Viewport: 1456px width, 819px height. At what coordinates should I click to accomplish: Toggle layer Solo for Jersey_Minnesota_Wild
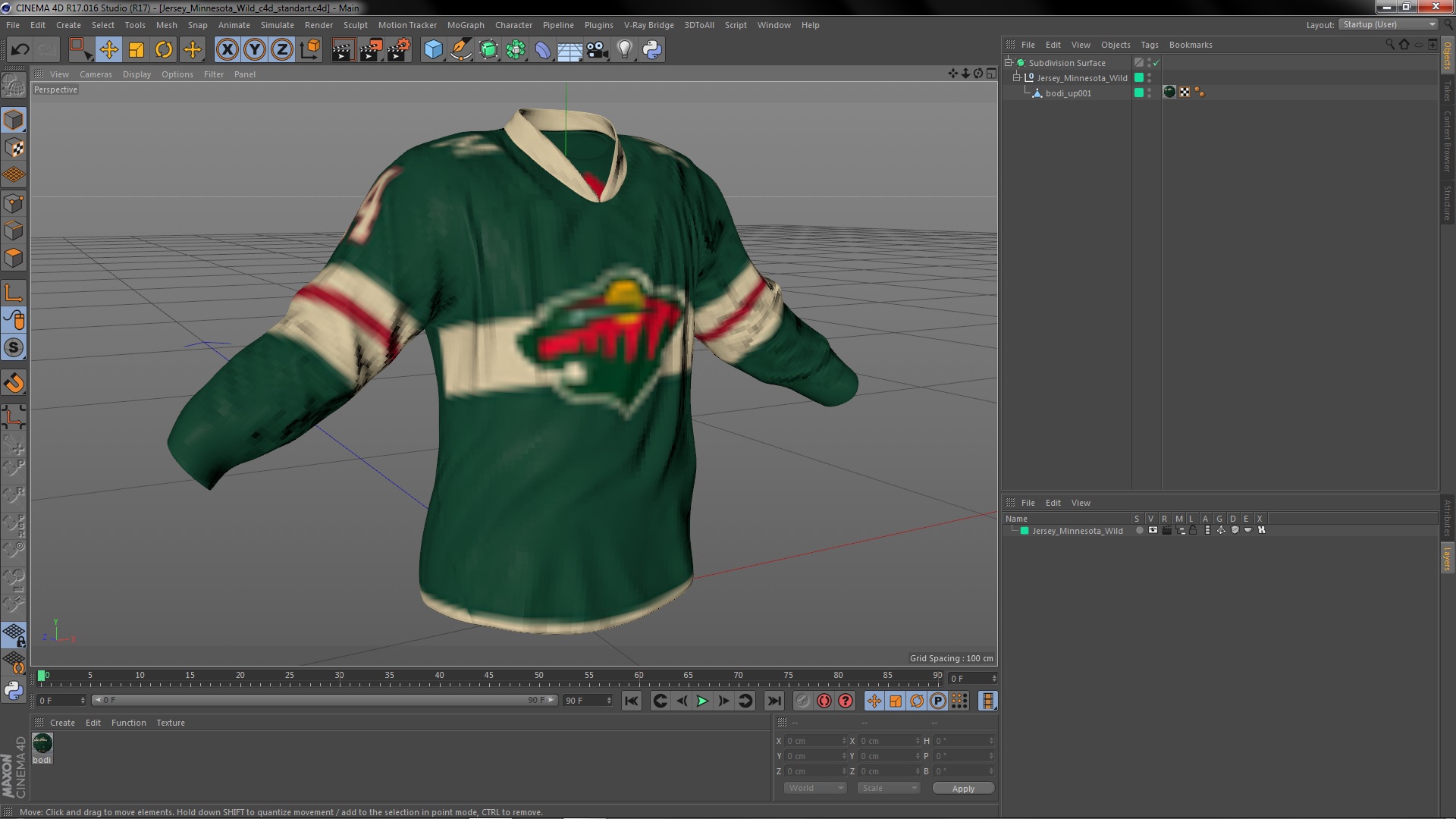(x=1139, y=531)
